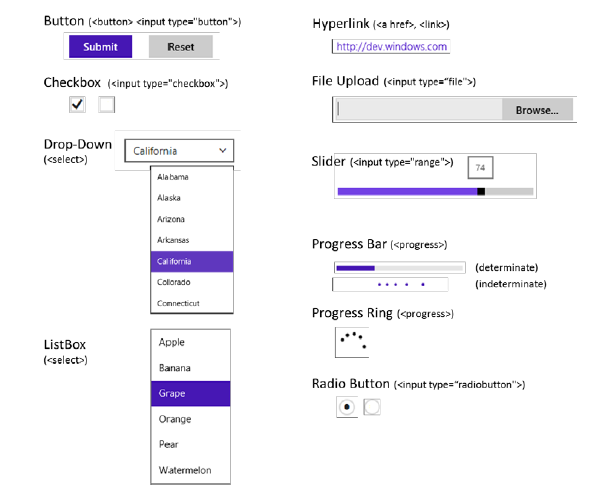This screenshot has width=616, height=489.
Task: Click the gray unfilled slider track
Action: tap(509, 192)
